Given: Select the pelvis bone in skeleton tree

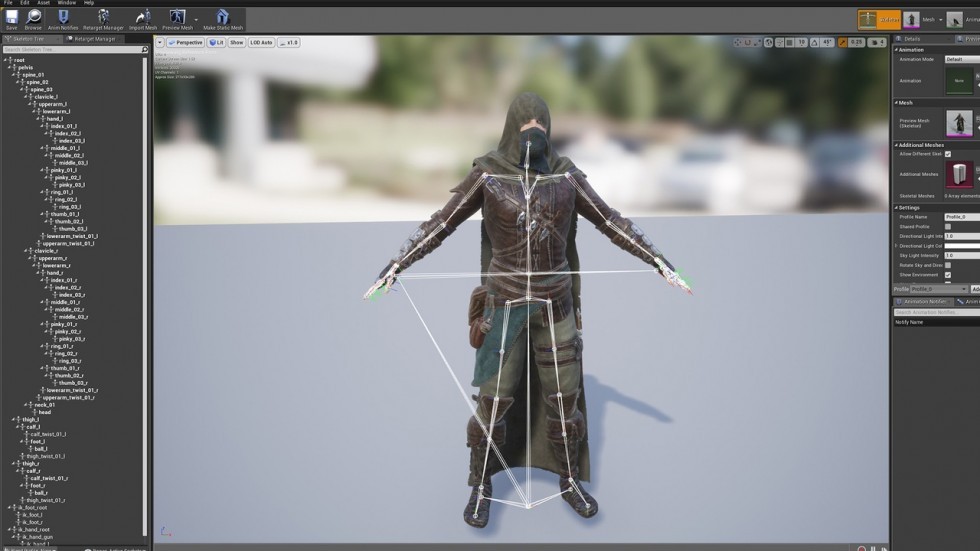Looking at the screenshot, I should coord(26,67).
